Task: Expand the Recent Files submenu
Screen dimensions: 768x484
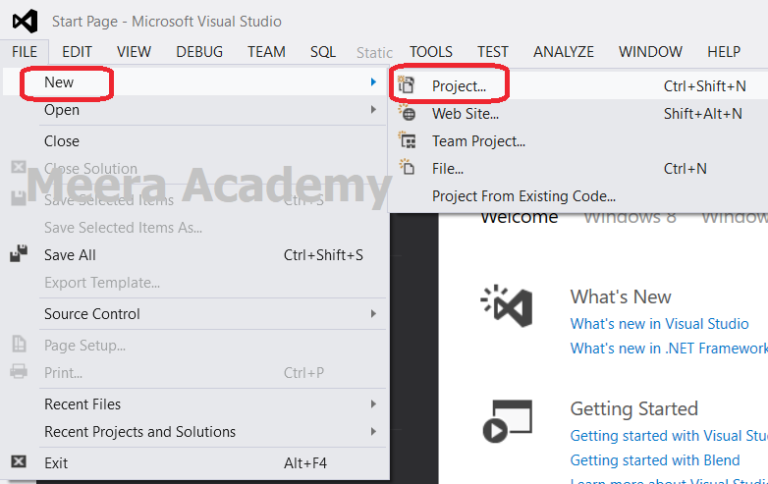Action: click(x=373, y=404)
